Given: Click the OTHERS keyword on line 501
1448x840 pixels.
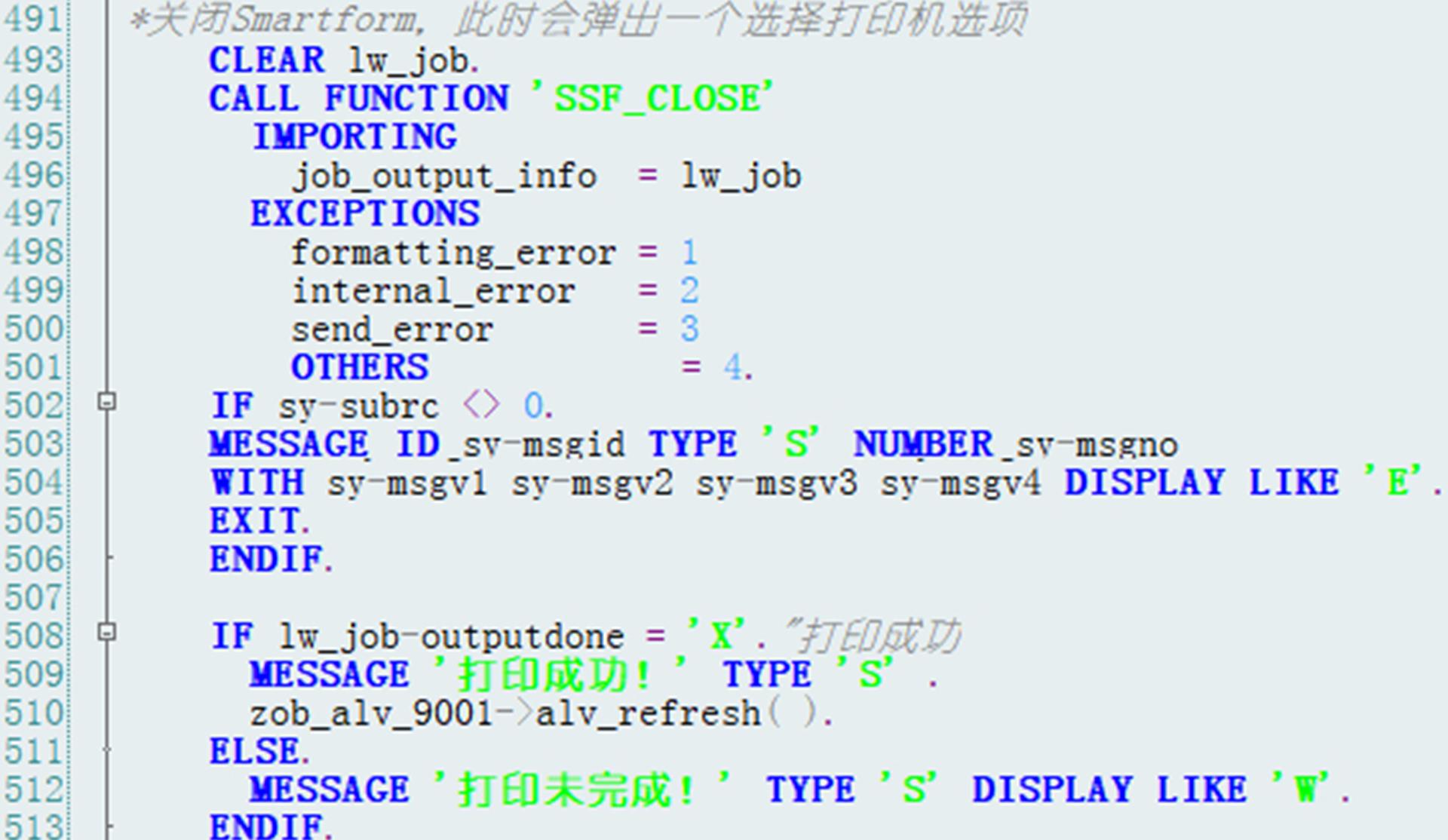Looking at the screenshot, I should click(x=360, y=368).
